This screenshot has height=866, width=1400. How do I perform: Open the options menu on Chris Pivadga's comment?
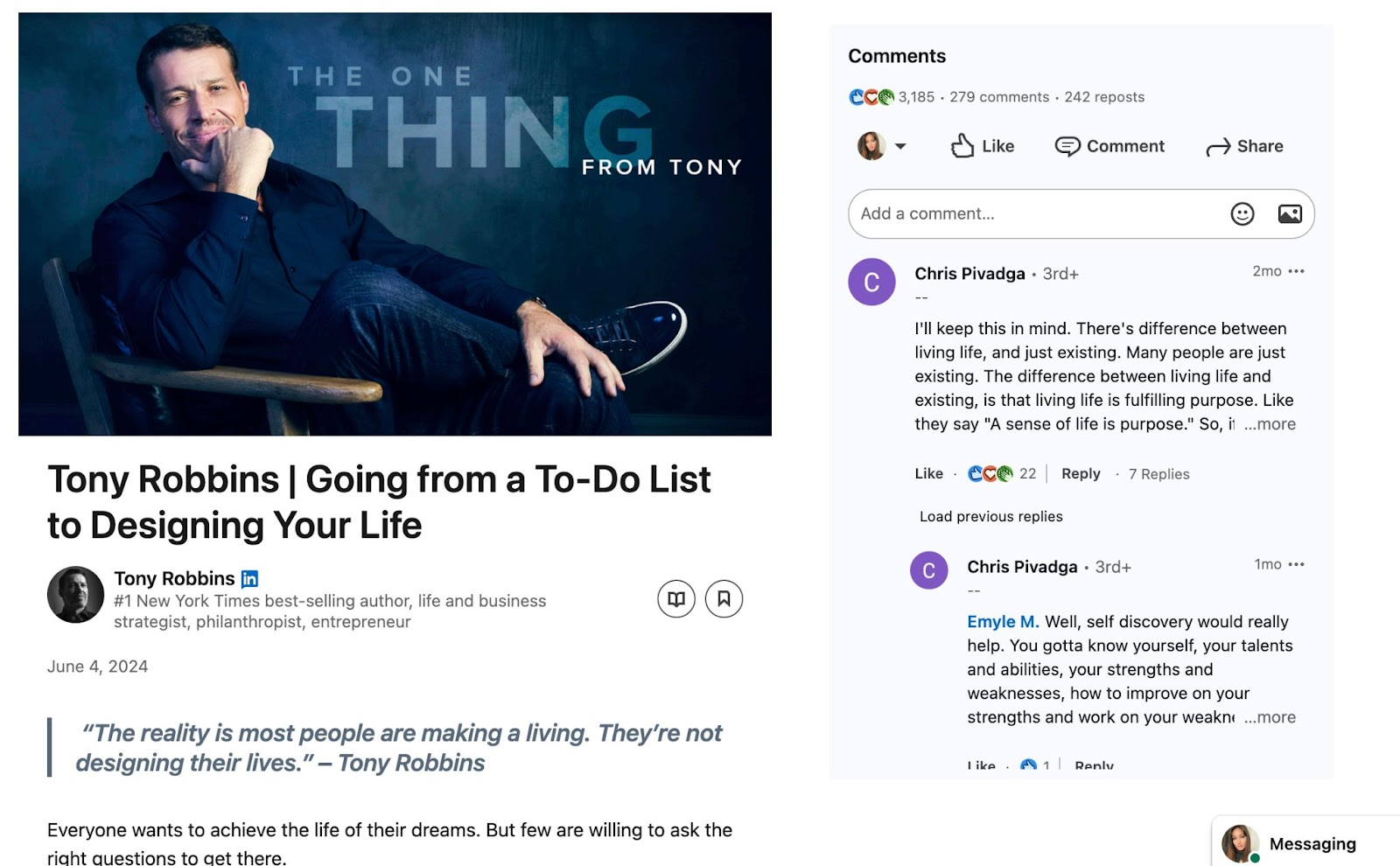pos(1297,271)
